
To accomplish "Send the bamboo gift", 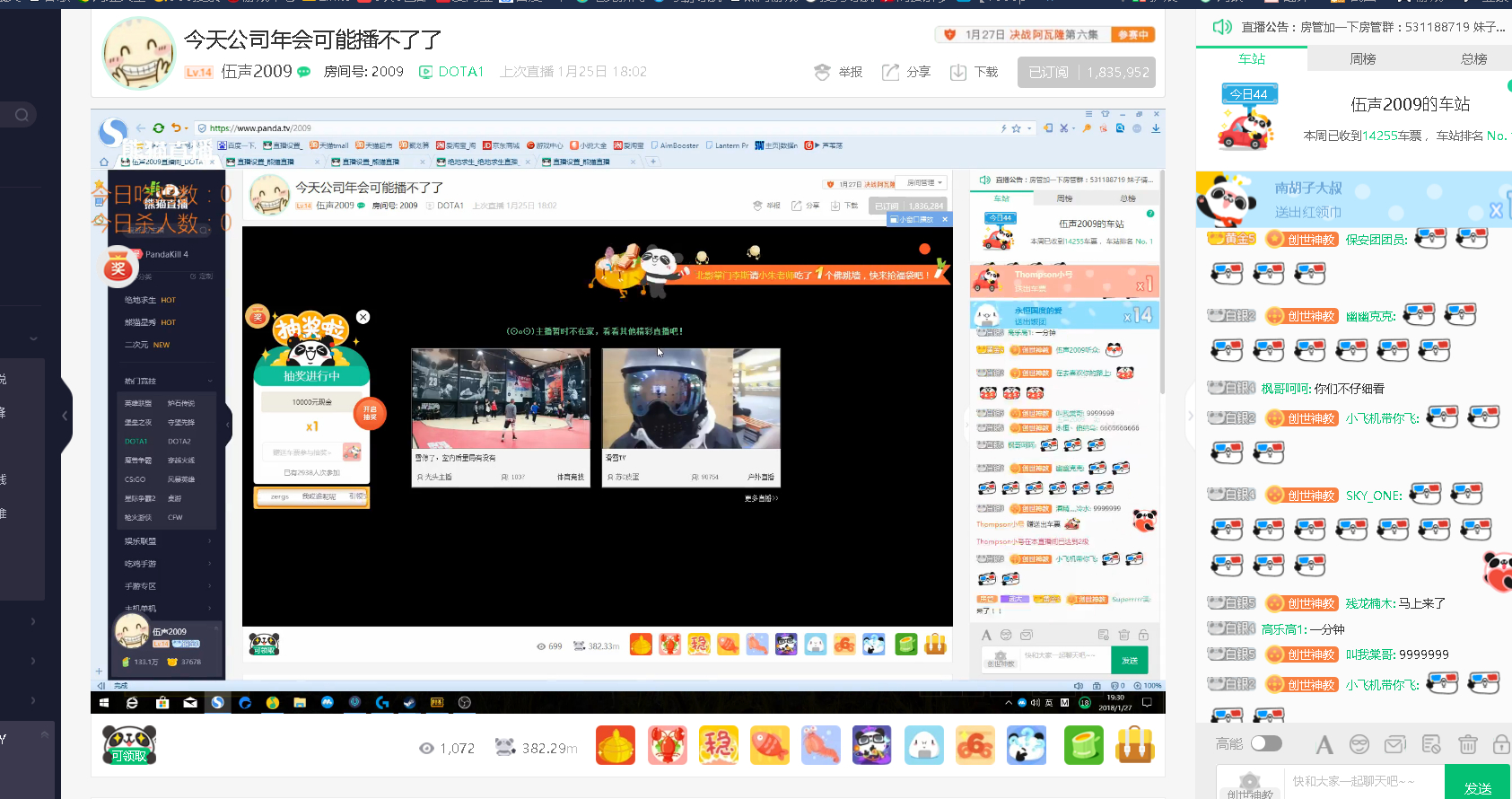I will pyautogui.click(x=1083, y=745).
